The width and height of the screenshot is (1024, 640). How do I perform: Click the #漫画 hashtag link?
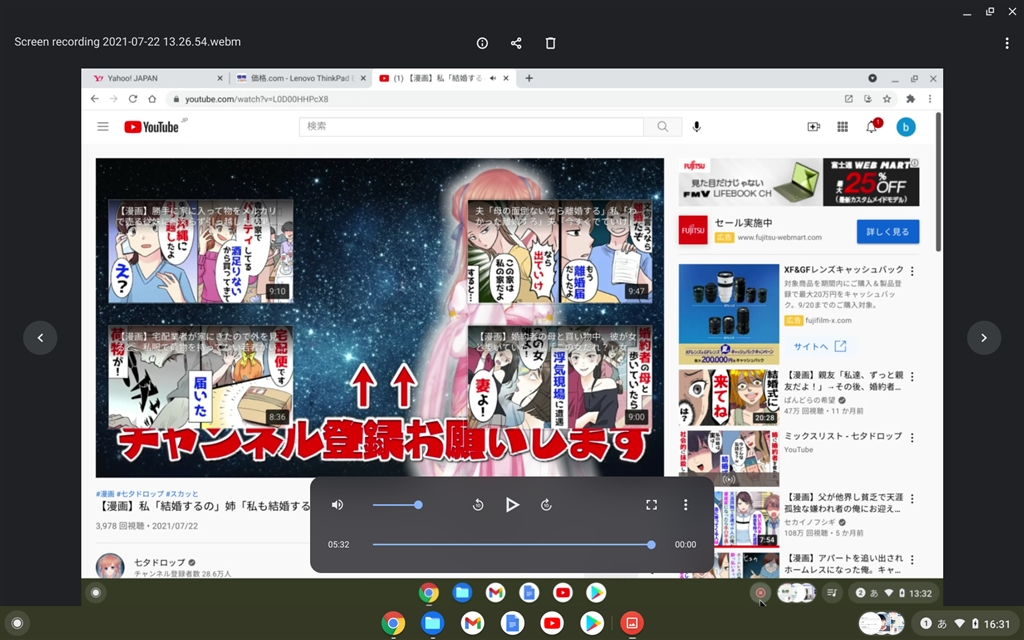104,494
